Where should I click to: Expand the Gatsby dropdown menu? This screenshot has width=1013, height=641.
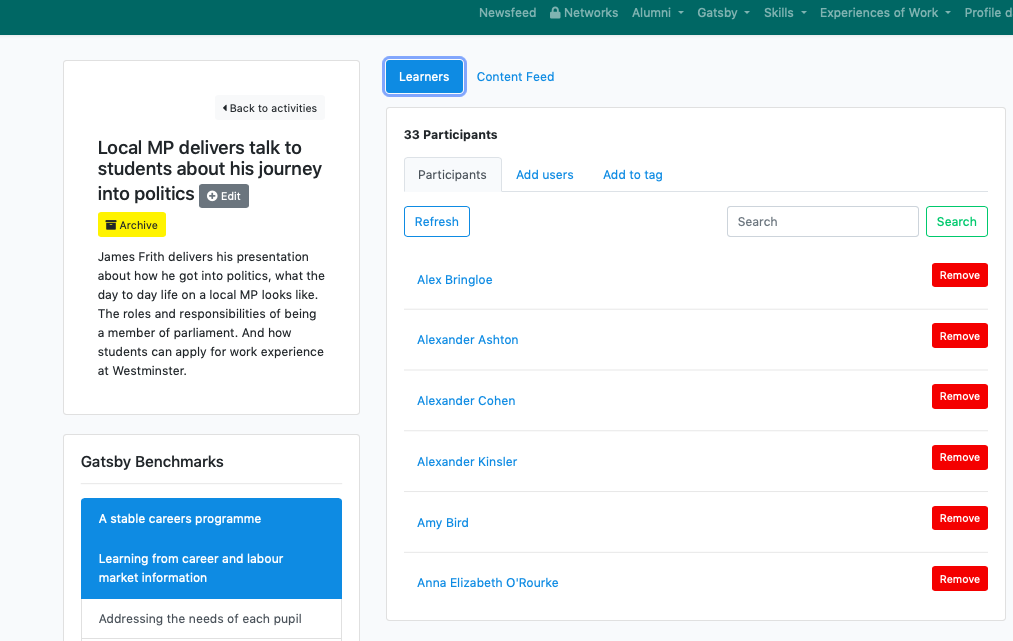724,13
